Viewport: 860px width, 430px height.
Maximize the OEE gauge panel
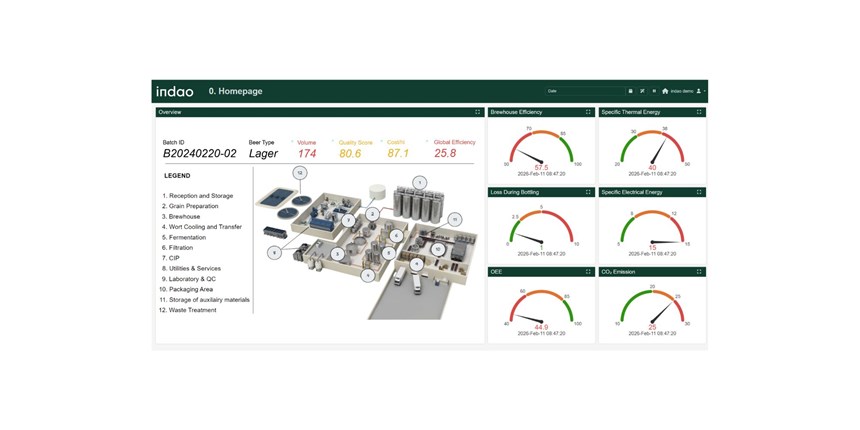[x=588, y=272]
